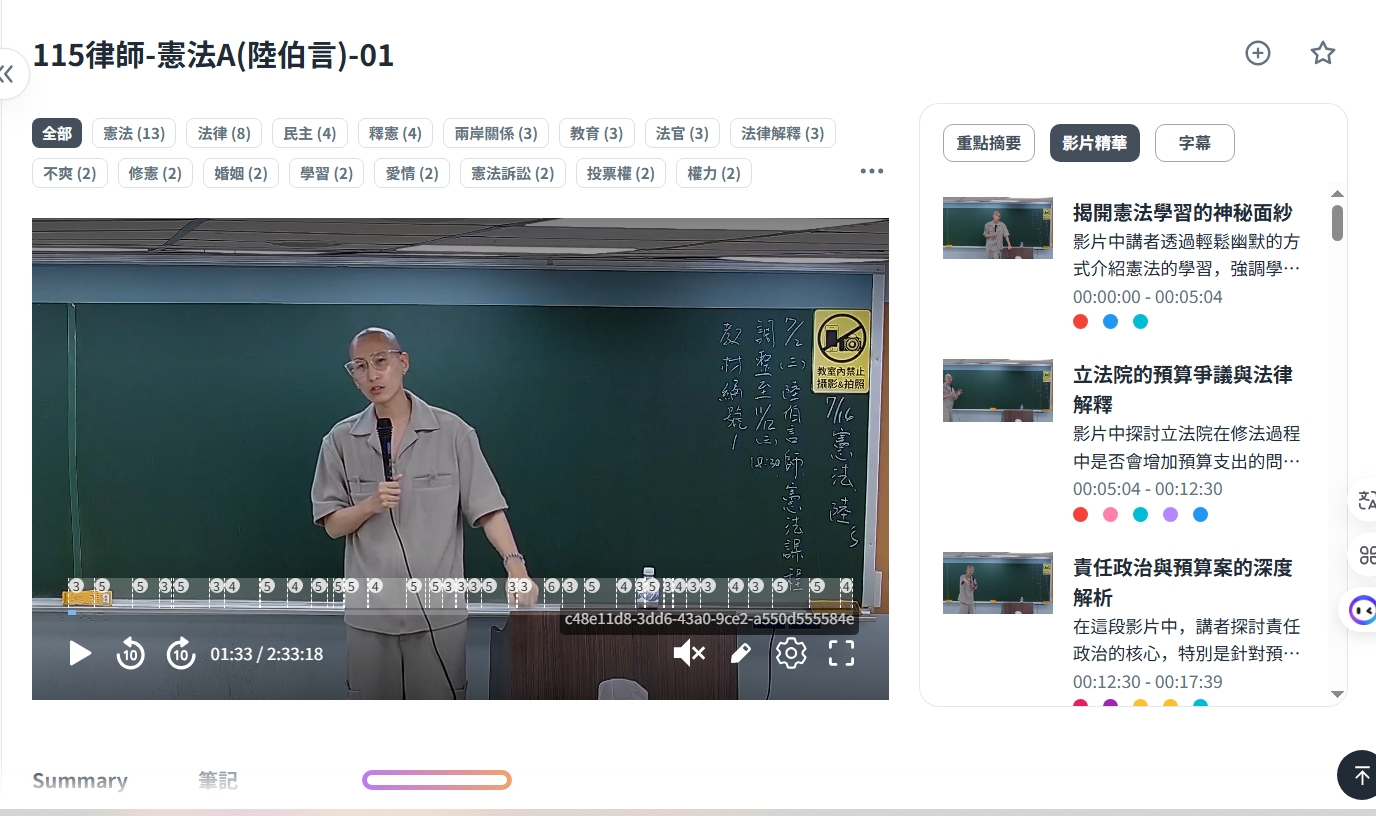Filter by 憲法 (13) tag
1376x816 pixels.
[x=134, y=133]
